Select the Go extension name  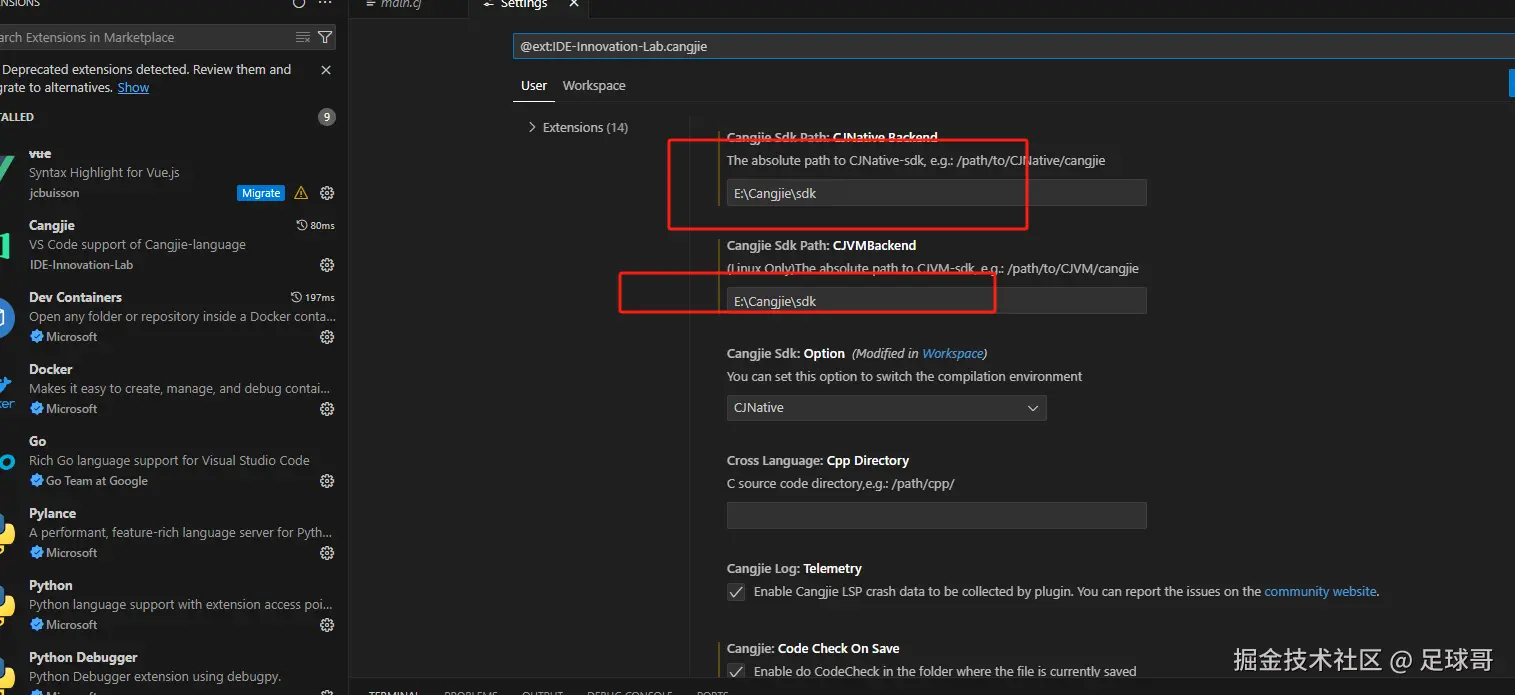click(x=38, y=442)
